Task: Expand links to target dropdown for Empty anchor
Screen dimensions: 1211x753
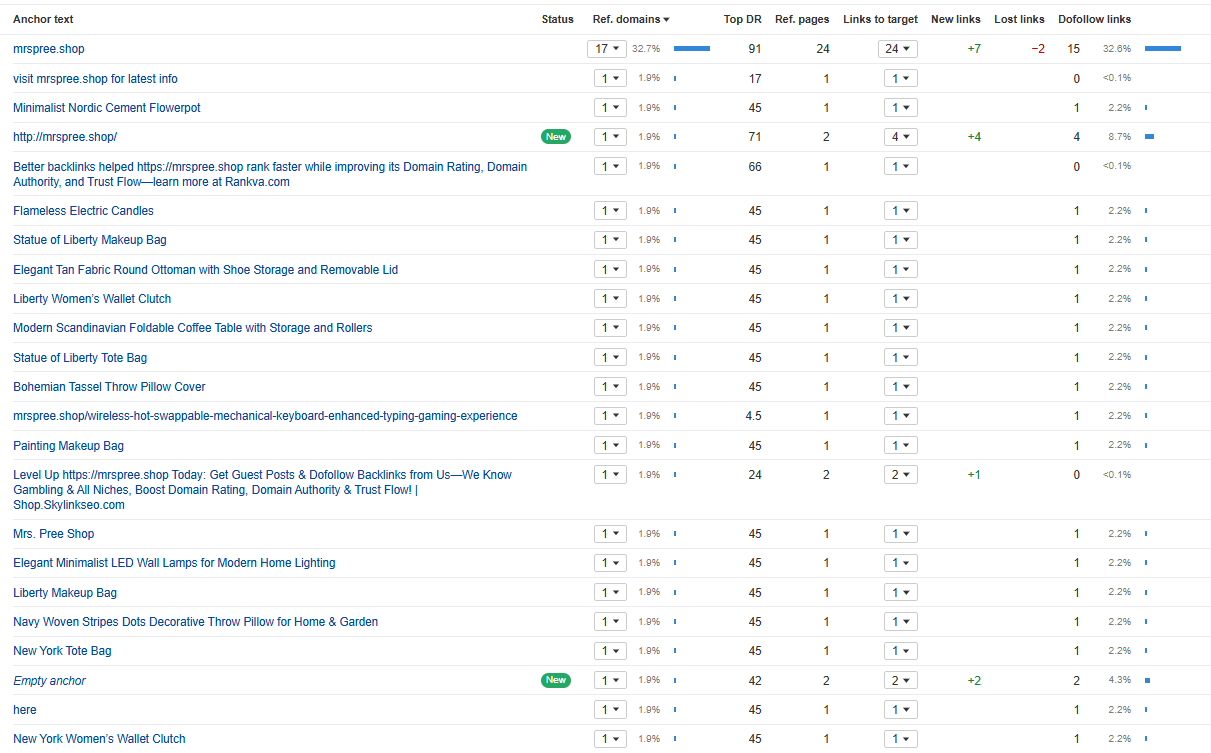Action: (x=900, y=681)
